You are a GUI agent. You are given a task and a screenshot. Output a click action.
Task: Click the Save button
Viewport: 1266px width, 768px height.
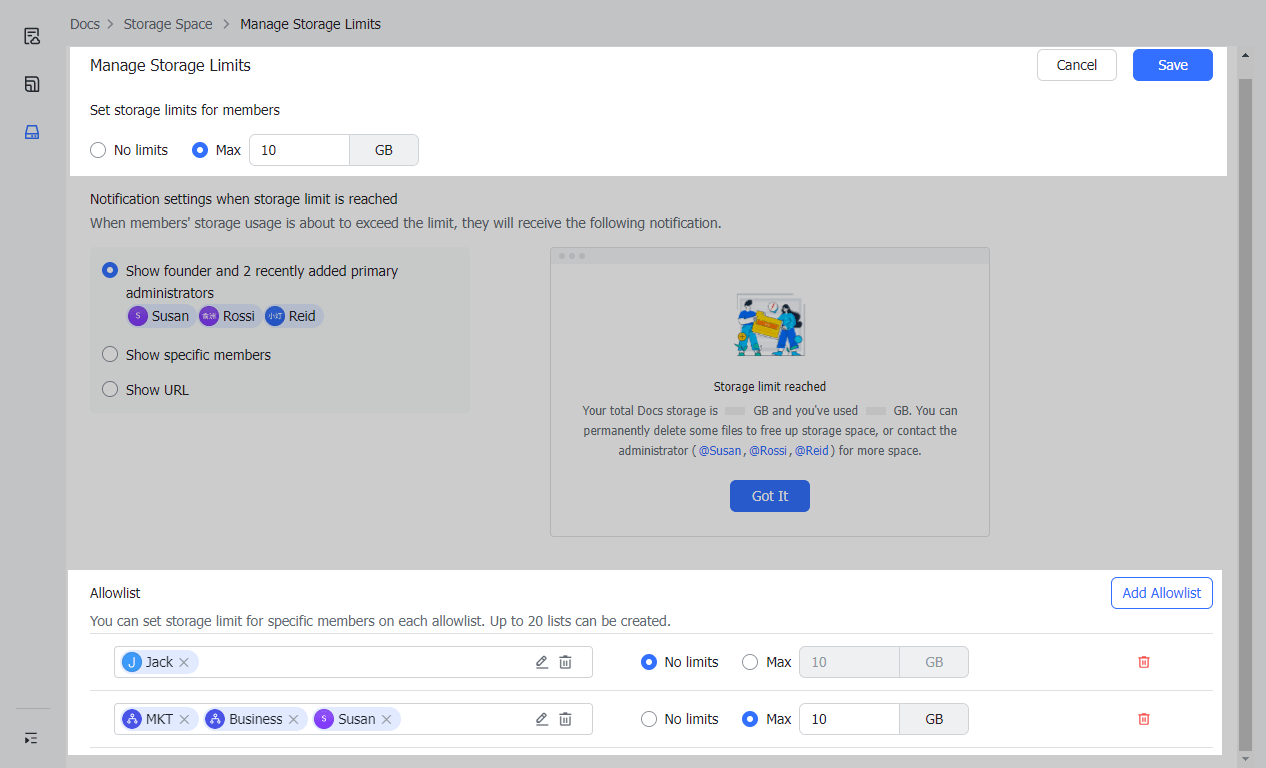pyautogui.click(x=1172, y=65)
